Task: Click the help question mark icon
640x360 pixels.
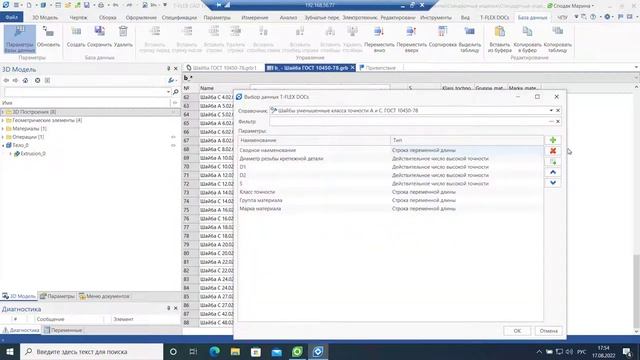Action: pyautogui.click(x=593, y=17)
